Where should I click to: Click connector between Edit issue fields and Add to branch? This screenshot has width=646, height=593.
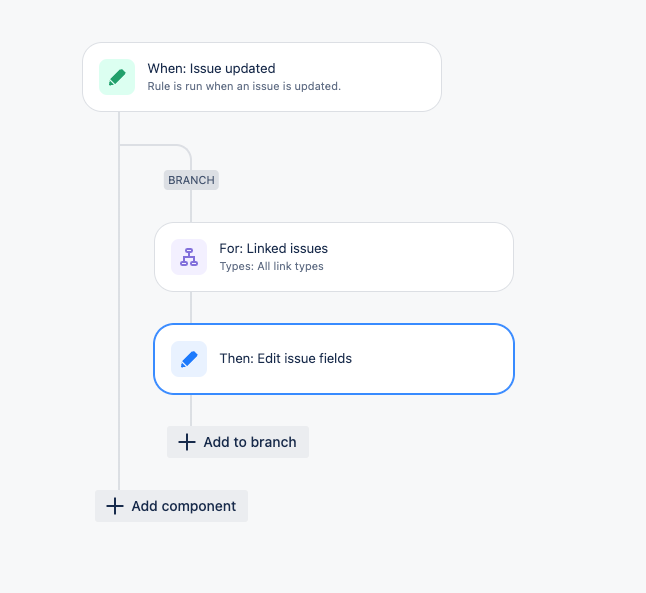(191, 410)
